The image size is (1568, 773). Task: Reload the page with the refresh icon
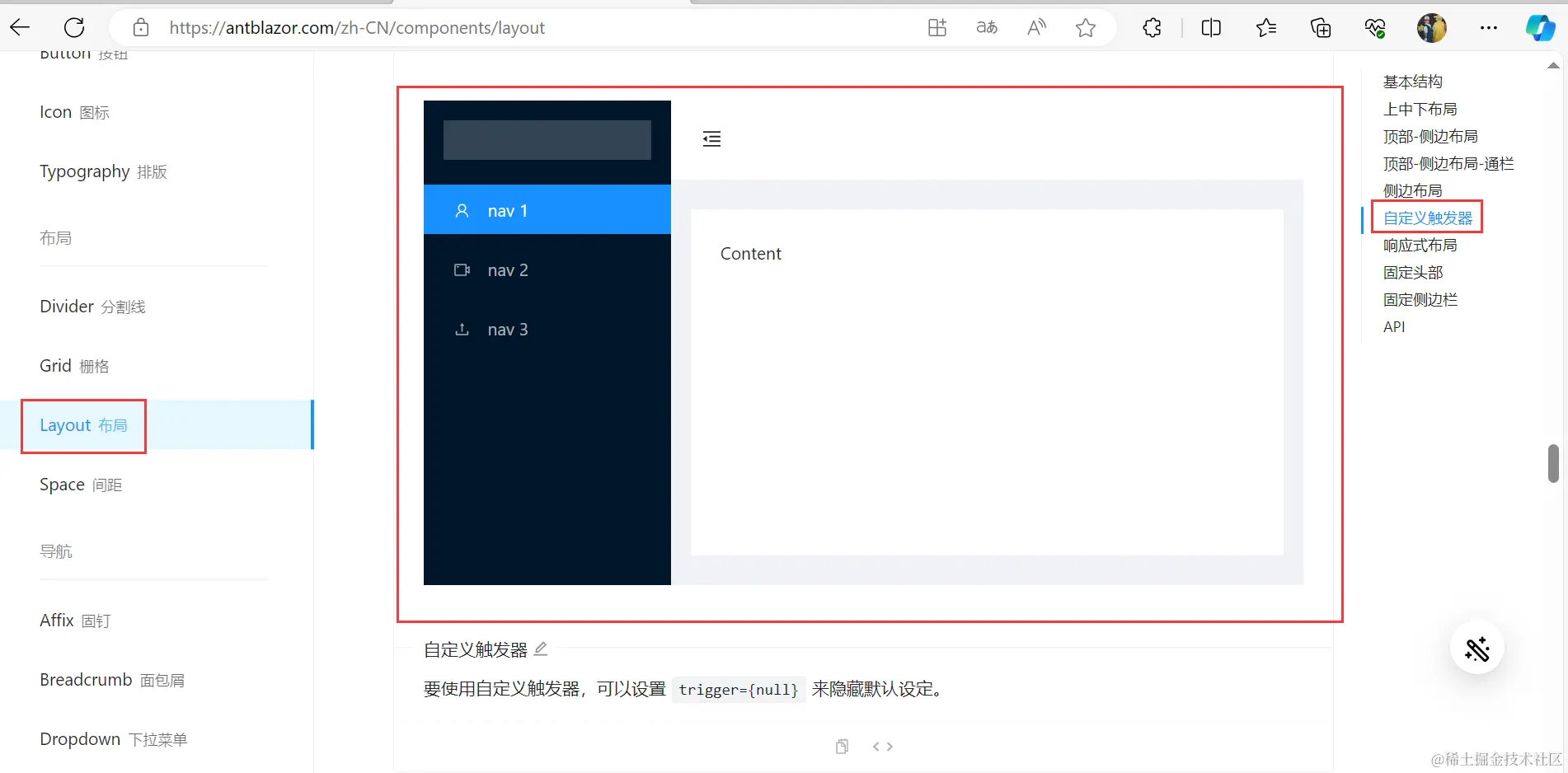74,27
